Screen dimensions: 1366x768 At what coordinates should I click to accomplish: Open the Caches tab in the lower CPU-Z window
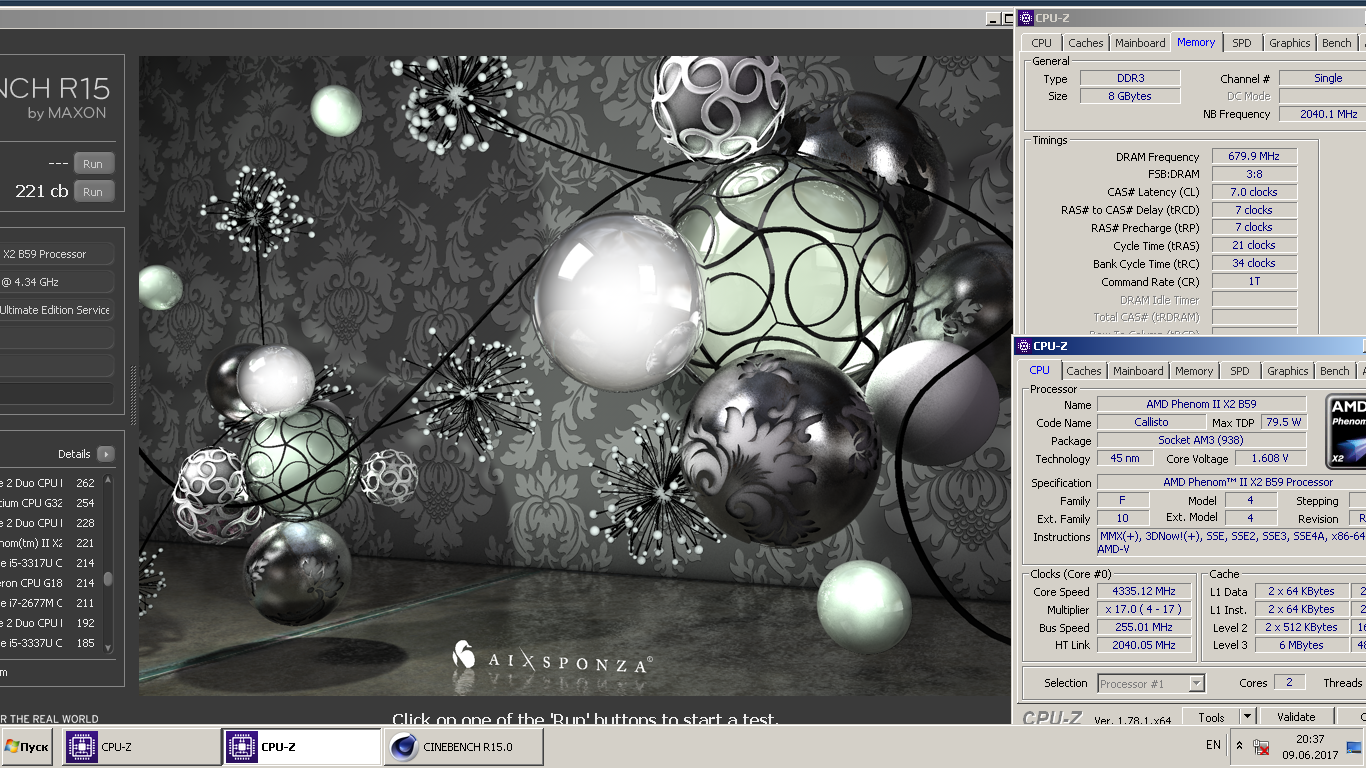pyautogui.click(x=1083, y=371)
